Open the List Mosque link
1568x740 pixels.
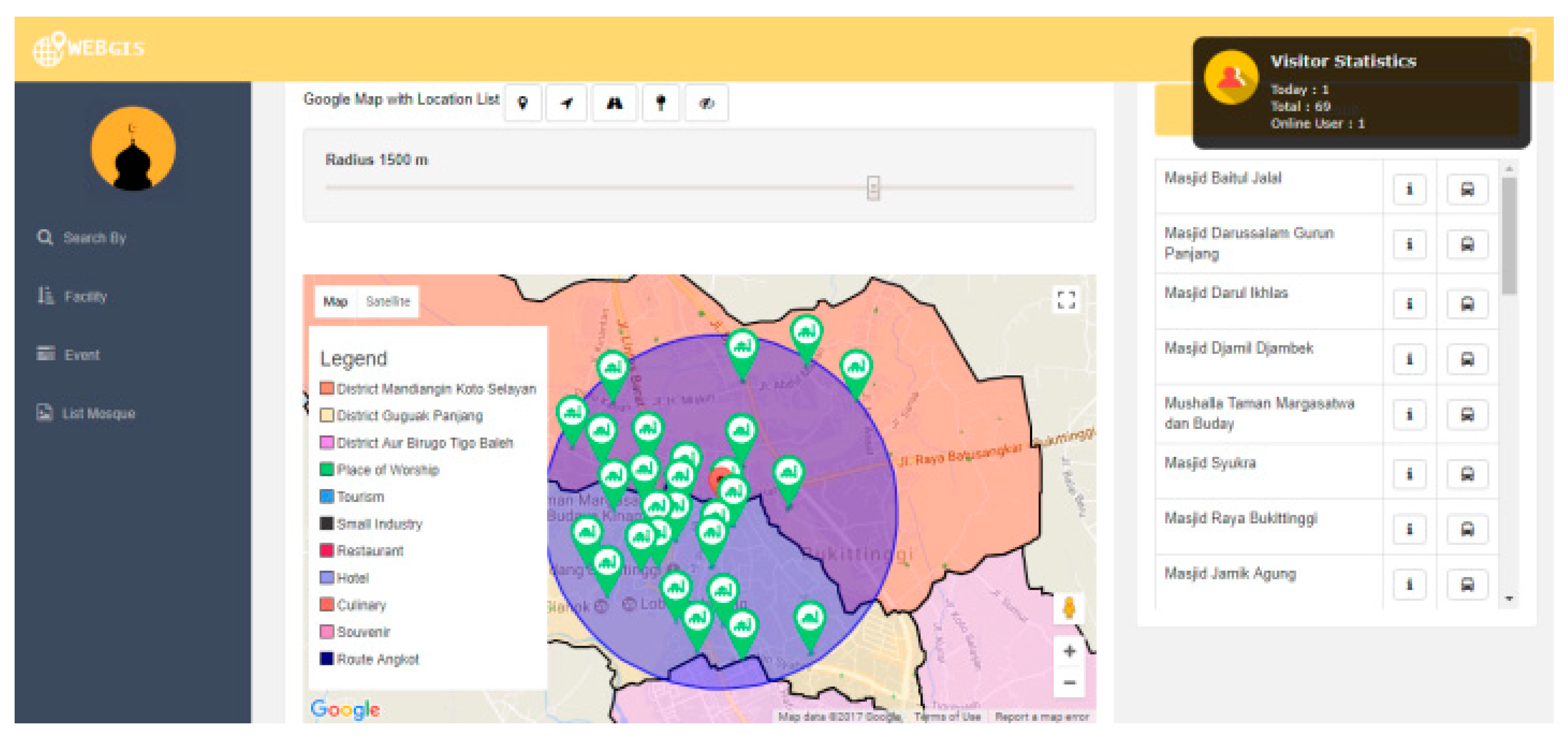pyautogui.click(x=98, y=413)
